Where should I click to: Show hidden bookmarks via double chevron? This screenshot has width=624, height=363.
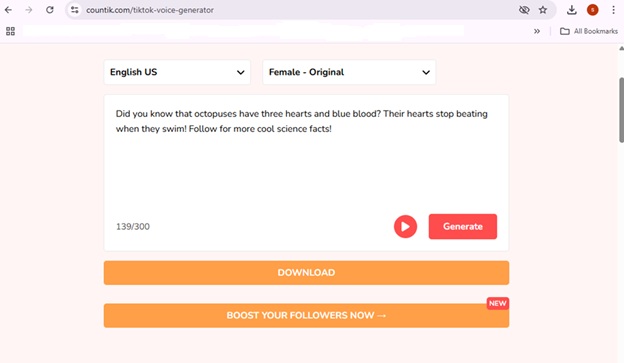tap(537, 31)
